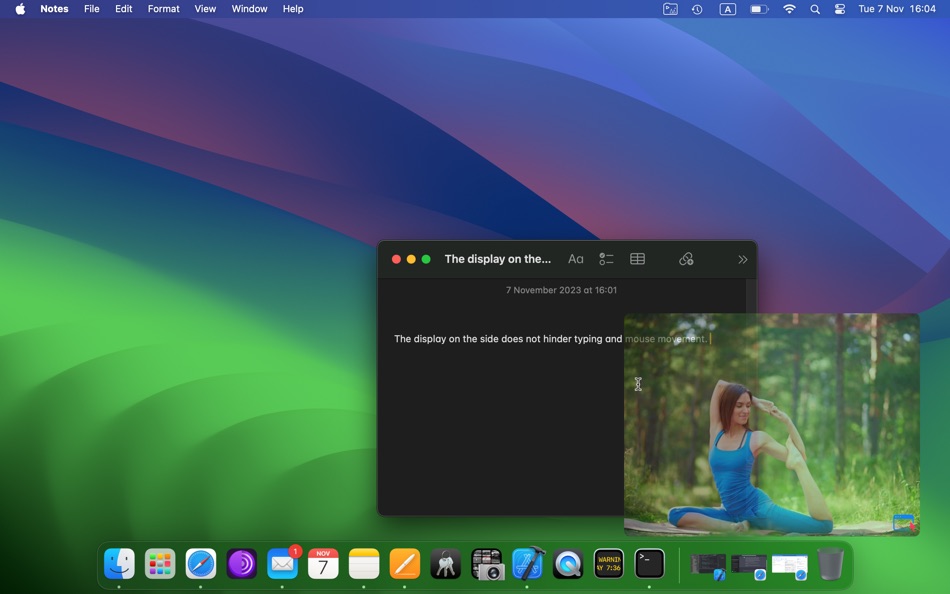Open QuickTime Player from the Dock
950x594 pixels.
click(x=568, y=564)
